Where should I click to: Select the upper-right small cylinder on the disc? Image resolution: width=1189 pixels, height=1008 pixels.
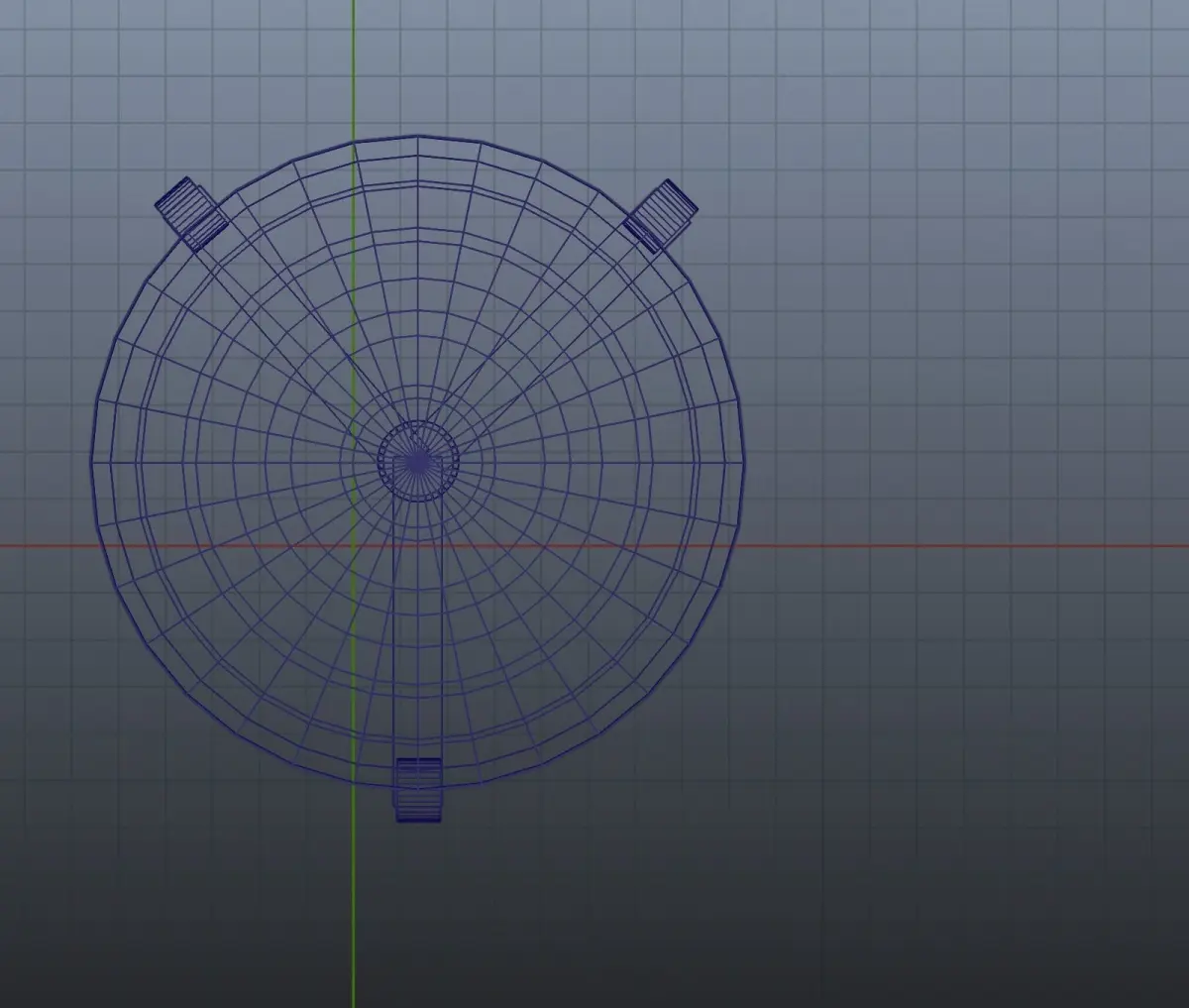(661, 215)
